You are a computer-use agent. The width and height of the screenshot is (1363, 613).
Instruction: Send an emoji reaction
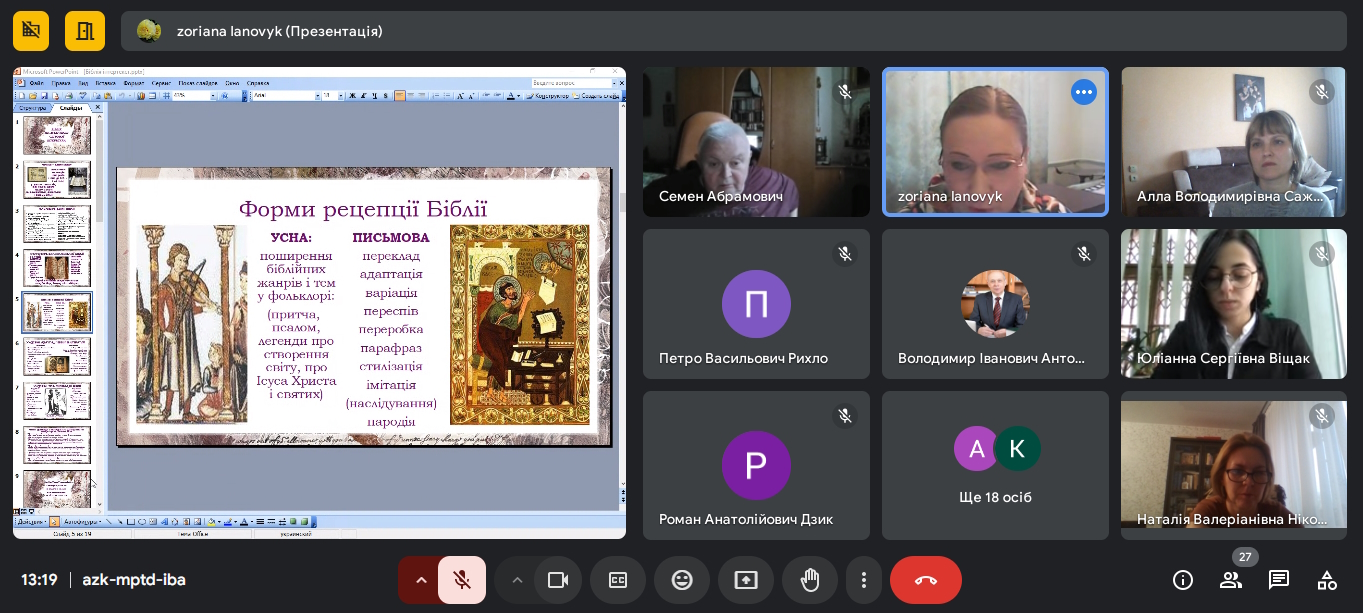(x=682, y=580)
